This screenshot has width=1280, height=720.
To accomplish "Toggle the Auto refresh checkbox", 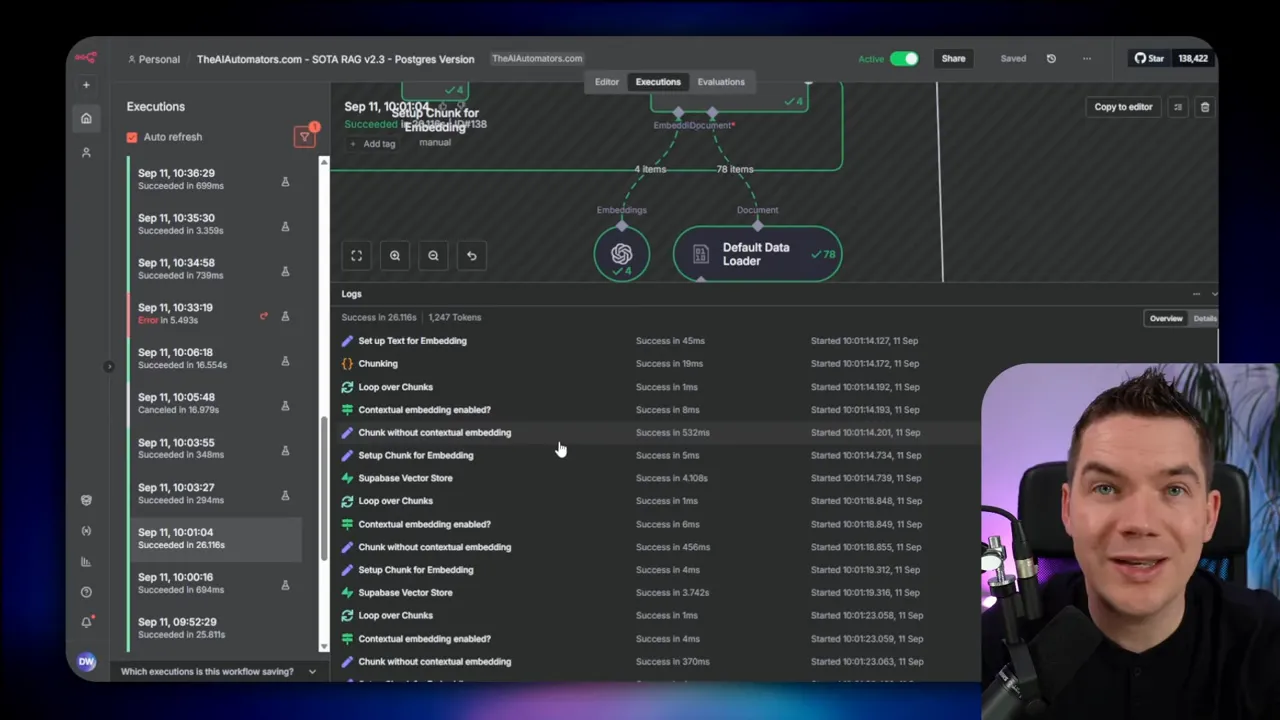I will click(132, 137).
